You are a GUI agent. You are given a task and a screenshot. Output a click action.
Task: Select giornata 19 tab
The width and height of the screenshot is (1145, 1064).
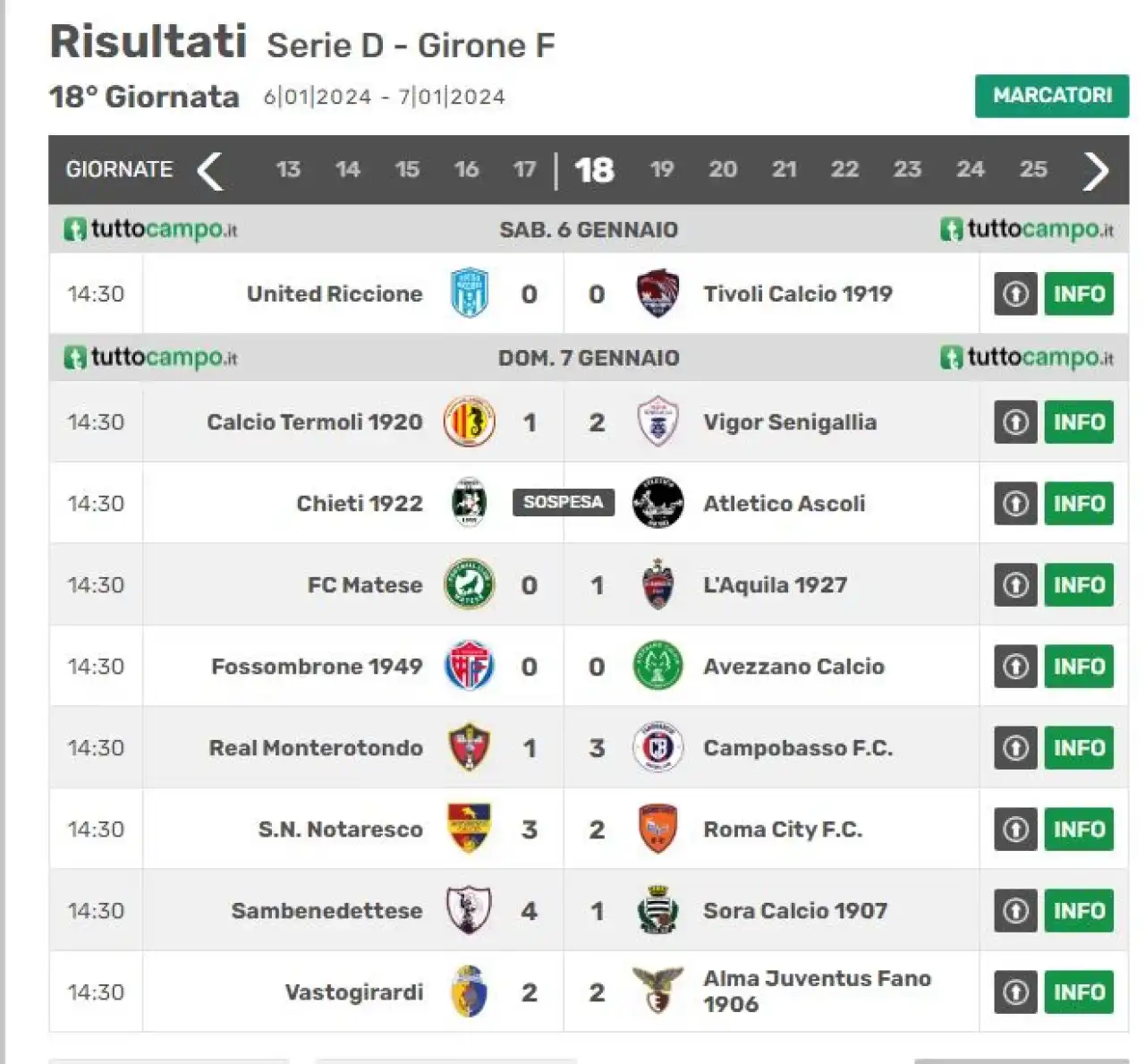661,169
